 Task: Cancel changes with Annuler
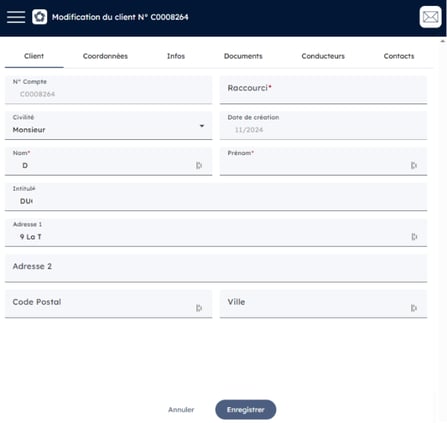point(181,410)
